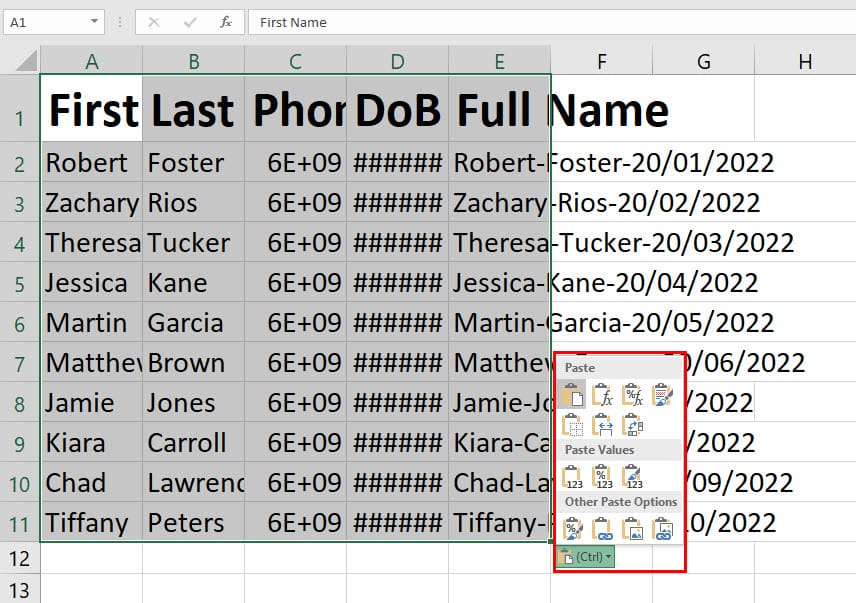856x603 pixels.
Task: Click the cell containing Brown
Action: pyautogui.click(x=193, y=362)
